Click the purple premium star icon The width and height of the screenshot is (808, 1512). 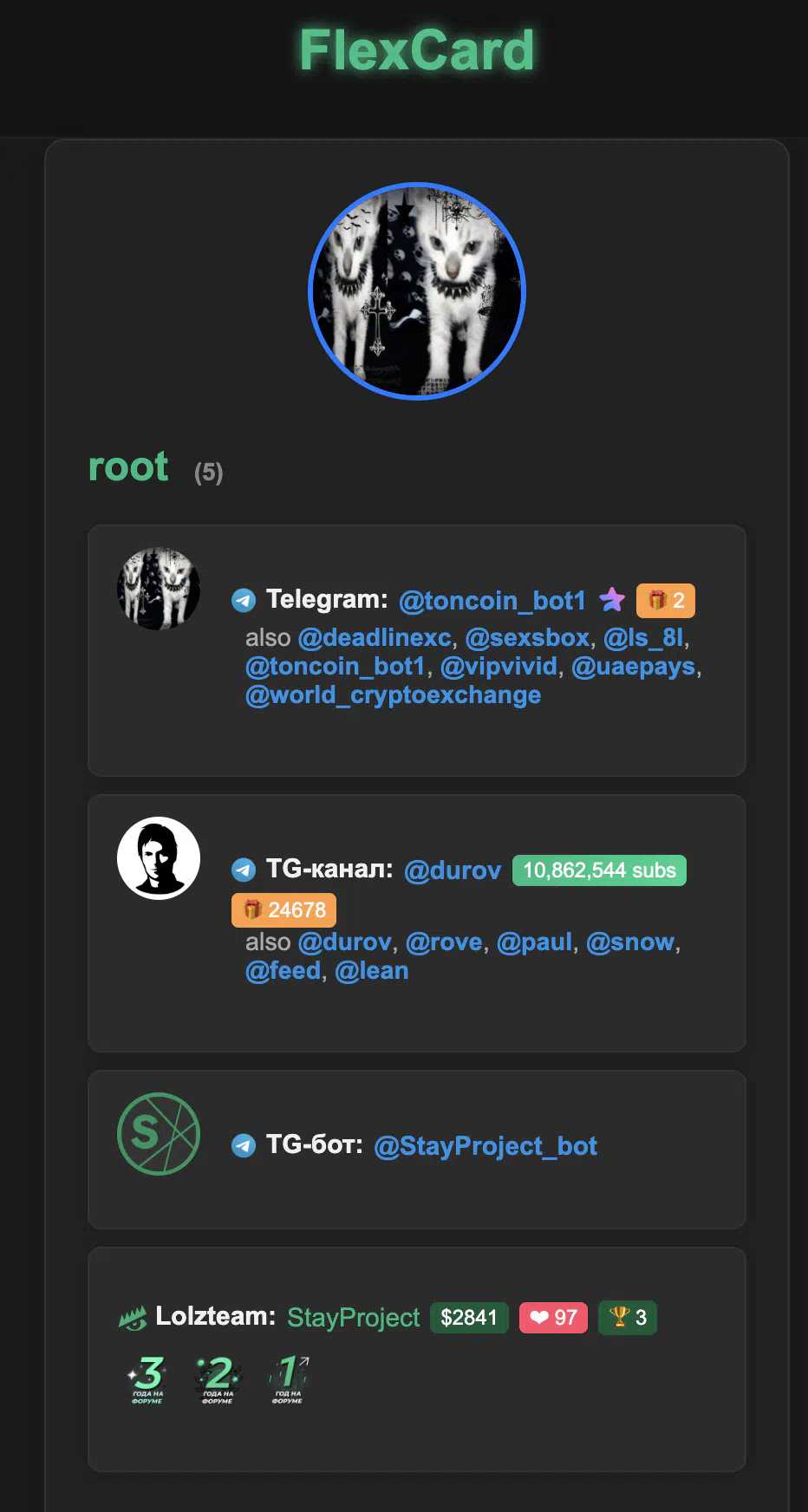612,599
